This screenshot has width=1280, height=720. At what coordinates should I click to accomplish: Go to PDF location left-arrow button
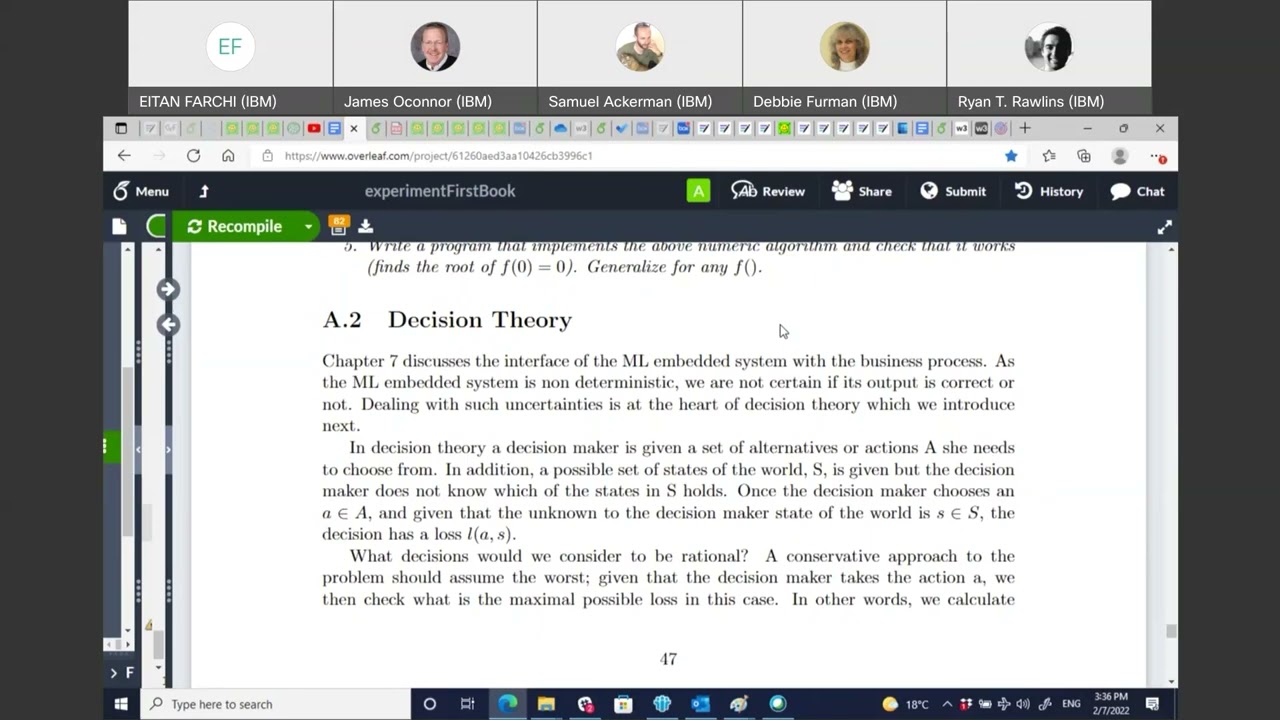[168, 324]
